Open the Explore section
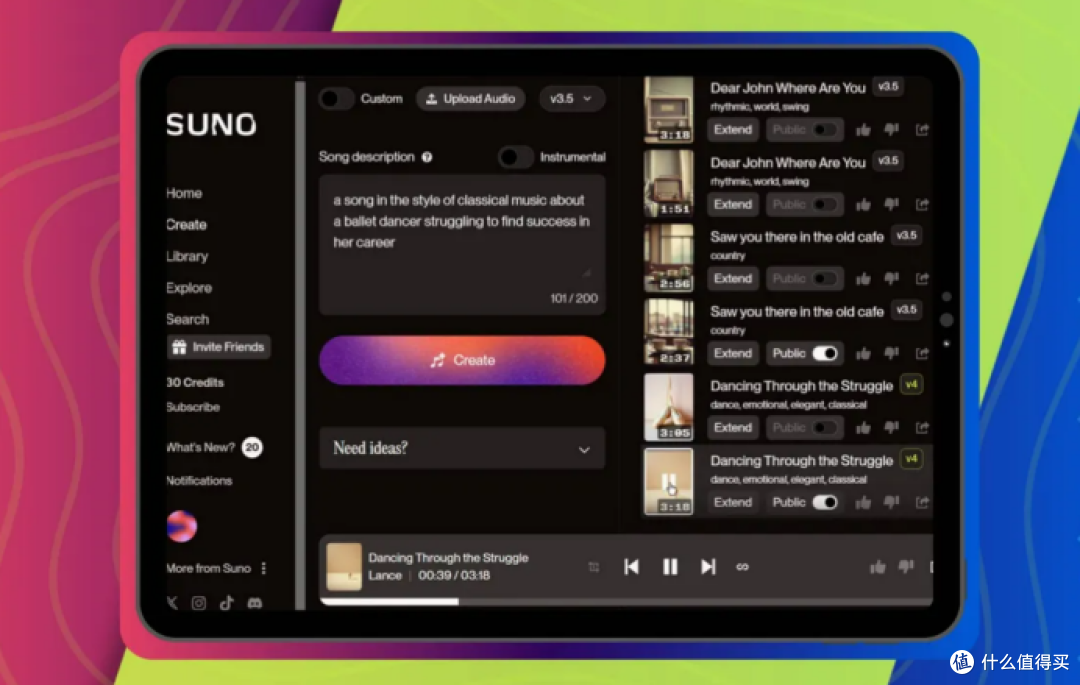1080x685 pixels. tap(189, 288)
